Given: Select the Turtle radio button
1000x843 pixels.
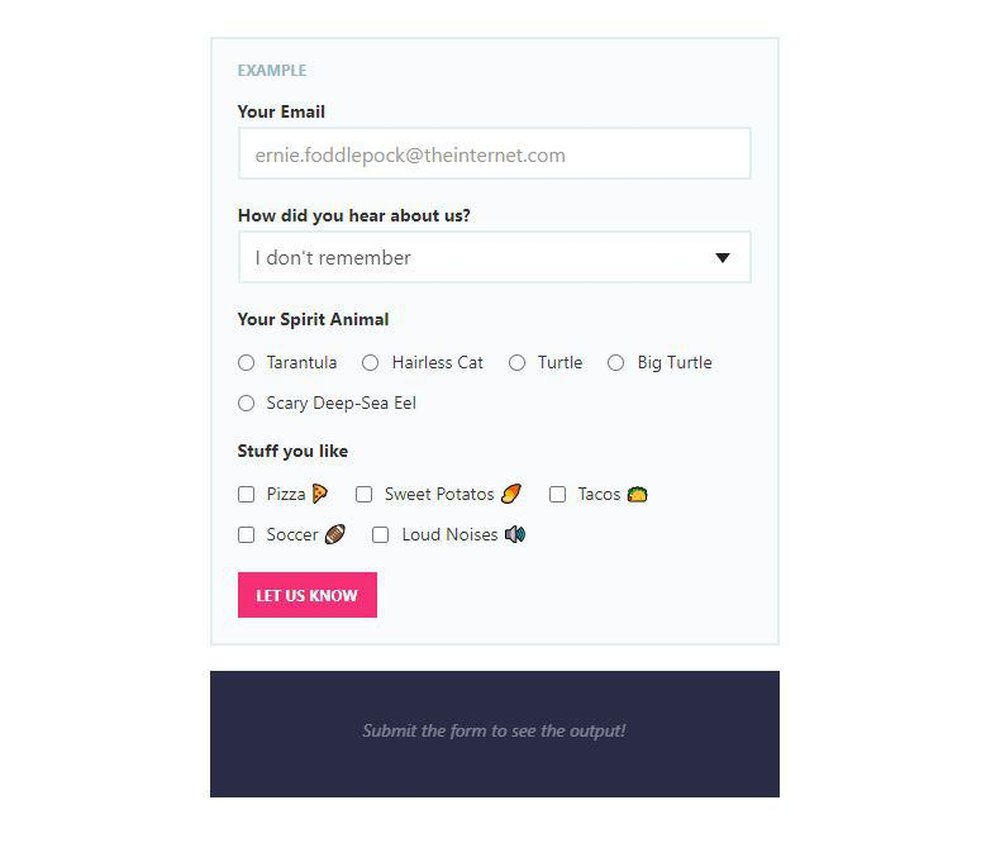Looking at the screenshot, I should click(517, 363).
